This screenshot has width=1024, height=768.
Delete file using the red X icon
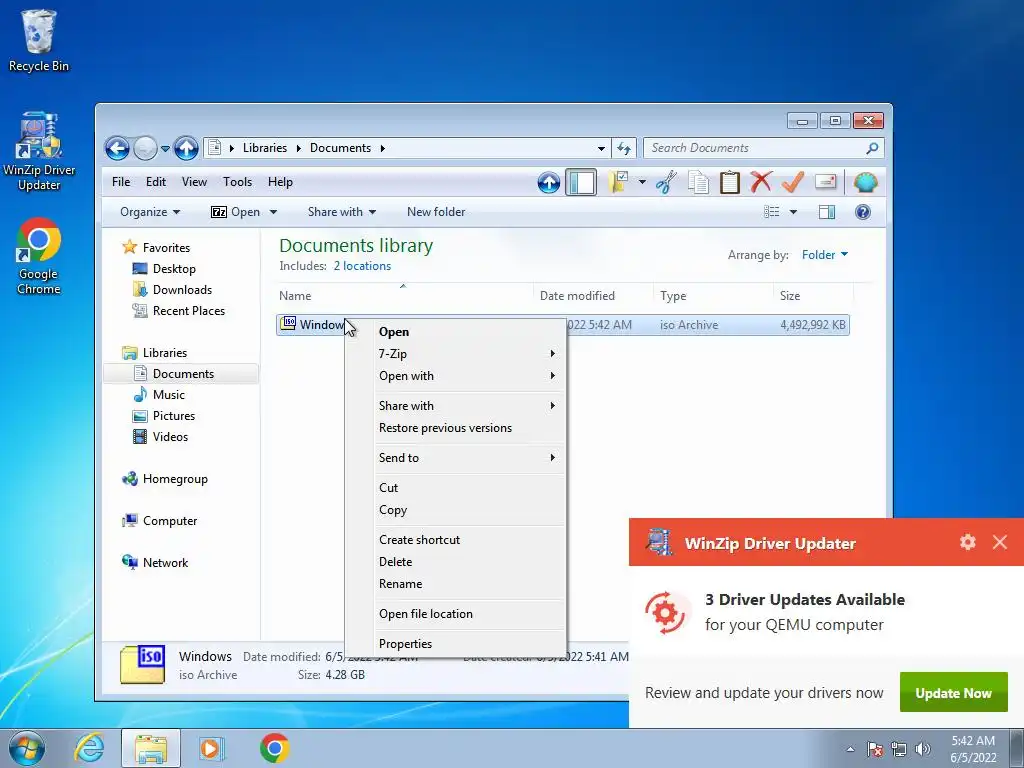[761, 182]
